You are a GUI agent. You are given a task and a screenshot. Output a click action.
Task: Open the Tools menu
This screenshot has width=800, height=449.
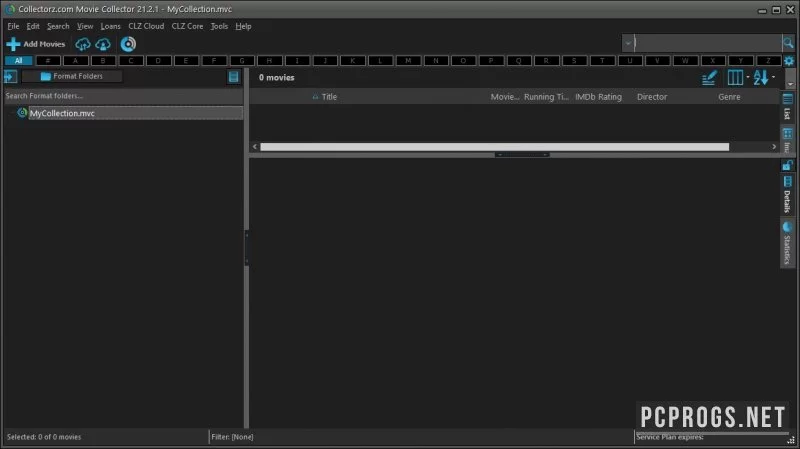(219, 26)
